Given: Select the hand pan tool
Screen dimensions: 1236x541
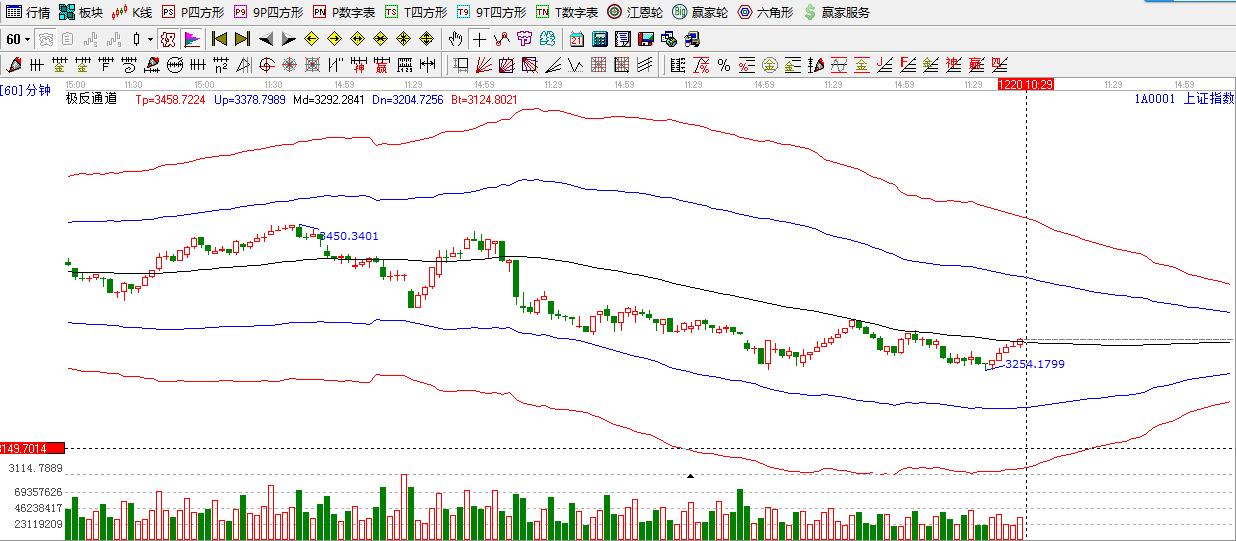Looking at the screenshot, I should coord(455,39).
